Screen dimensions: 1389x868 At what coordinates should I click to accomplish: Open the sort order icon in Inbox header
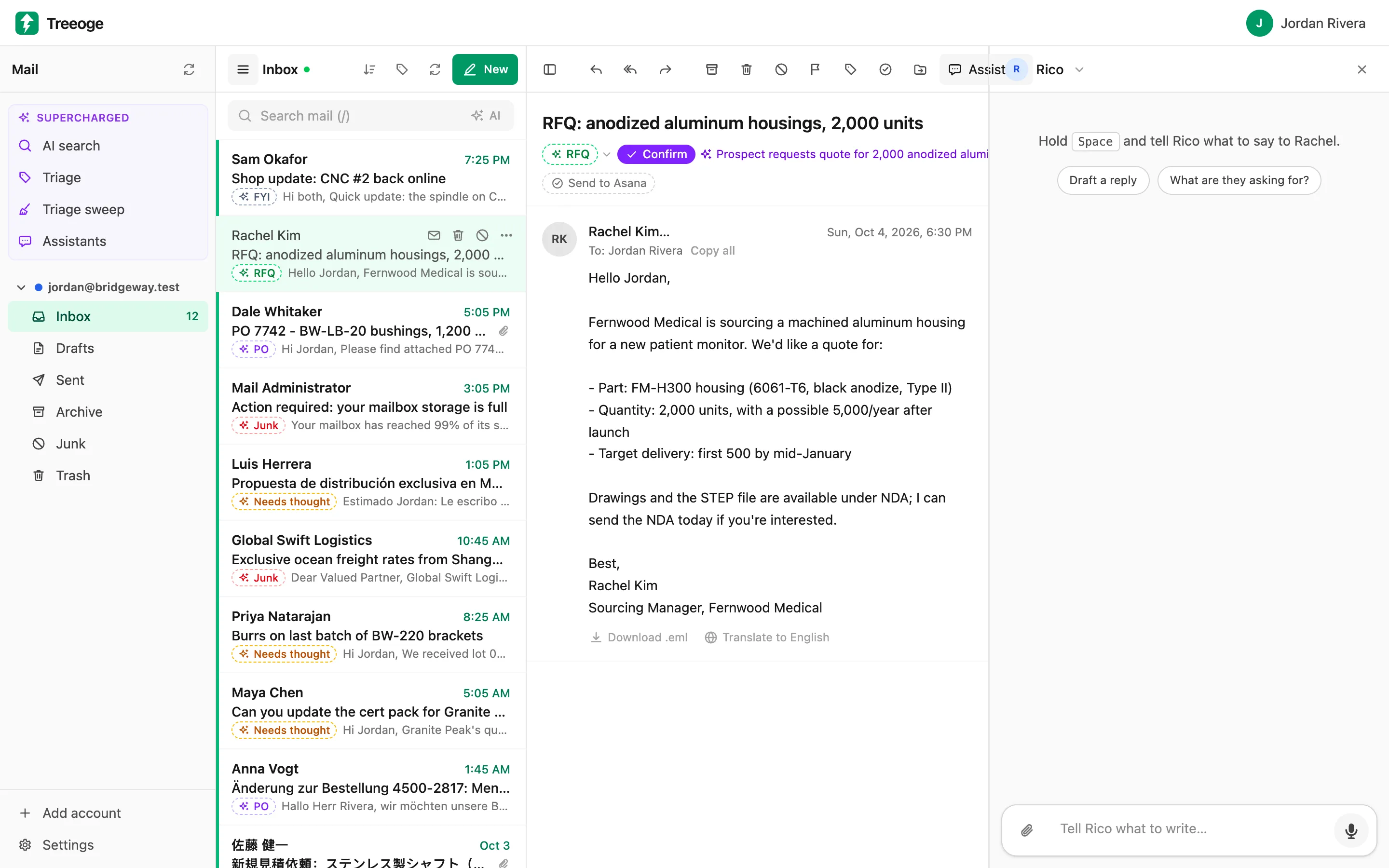tap(369, 69)
